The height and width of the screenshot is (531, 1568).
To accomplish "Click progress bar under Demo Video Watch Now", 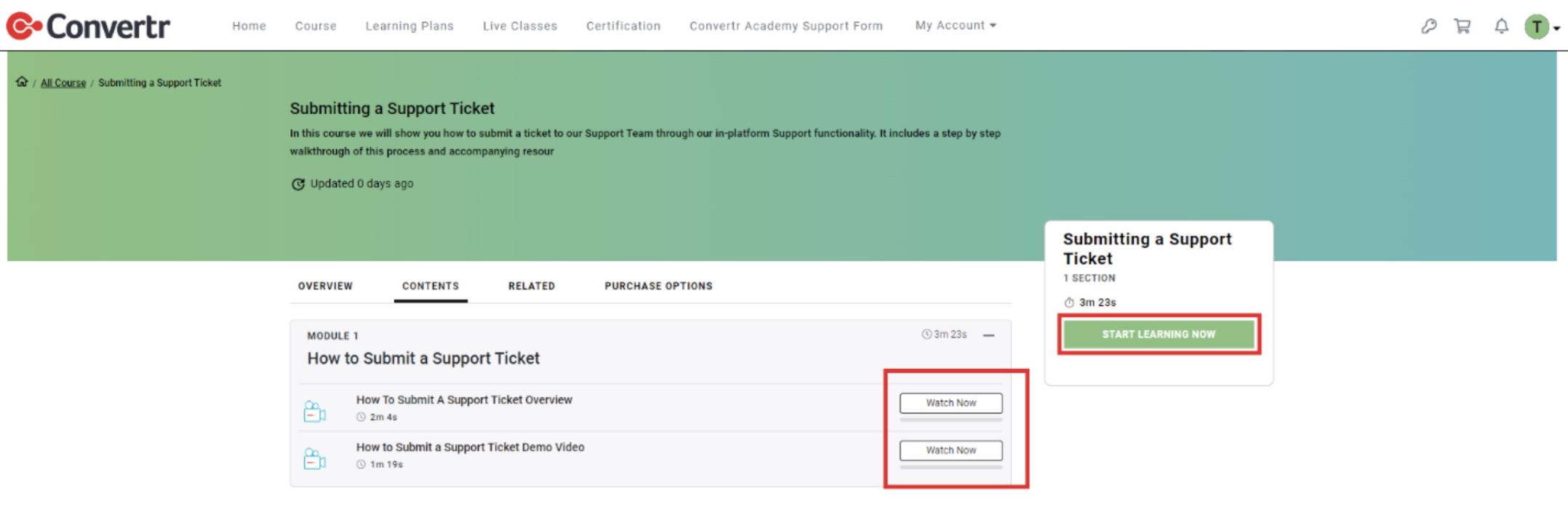I will pyautogui.click(x=951, y=467).
